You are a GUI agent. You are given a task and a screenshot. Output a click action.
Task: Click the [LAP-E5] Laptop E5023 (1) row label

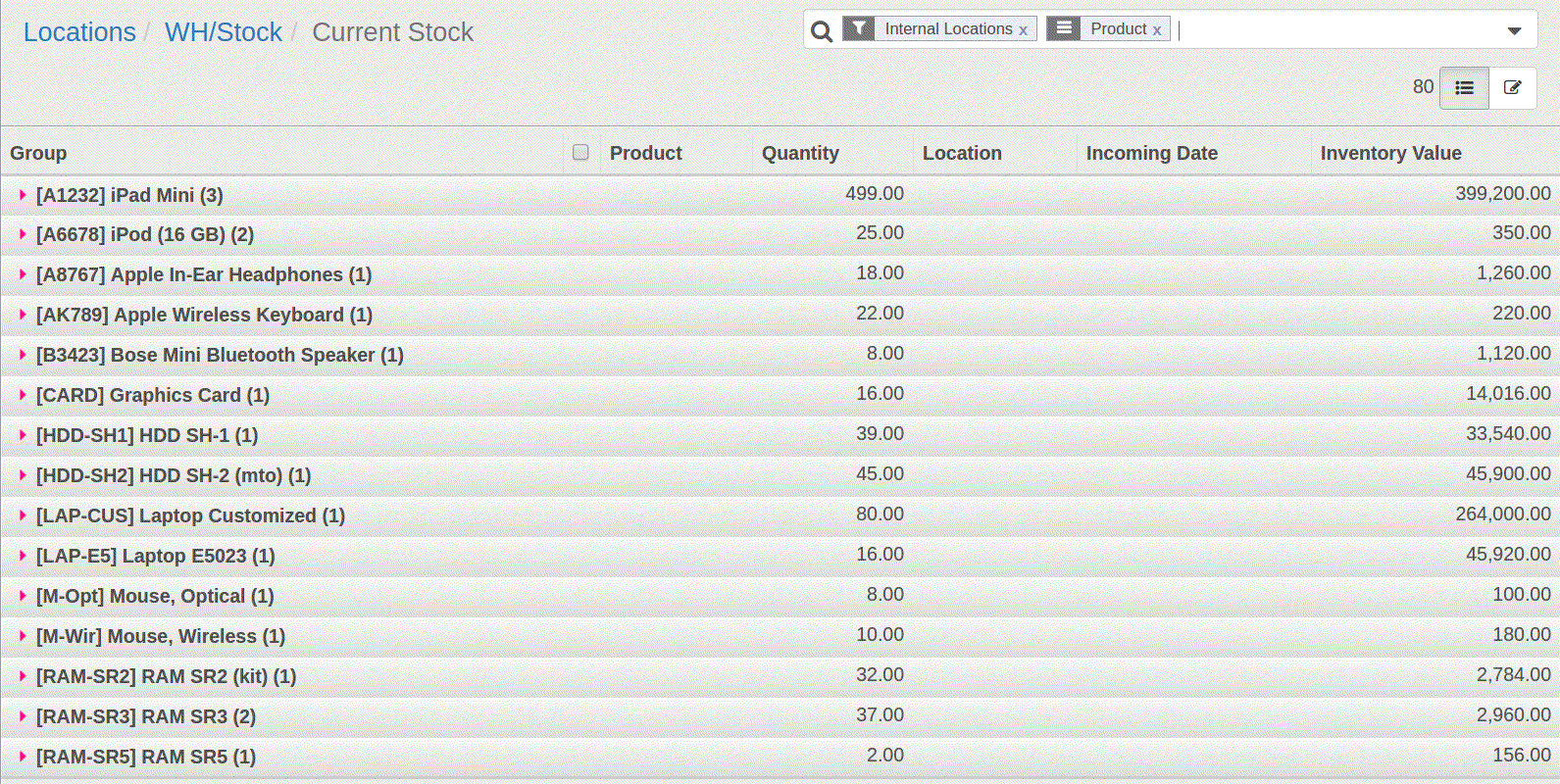155,556
